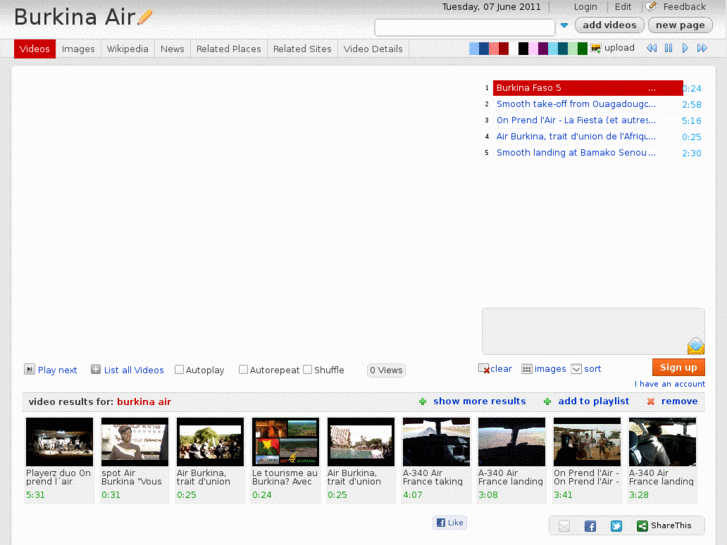Click the Feedback notepad icon

[651, 6]
